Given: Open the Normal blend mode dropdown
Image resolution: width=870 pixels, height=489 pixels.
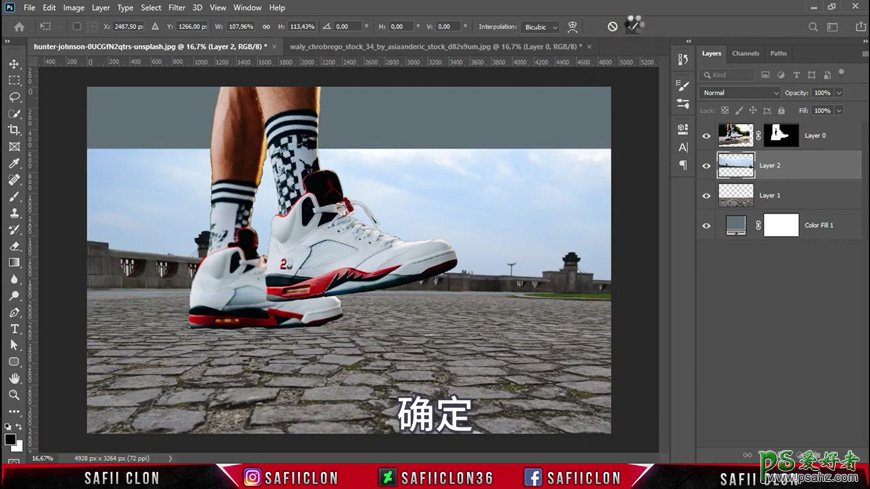Looking at the screenshot, I should tap(740, 93).
